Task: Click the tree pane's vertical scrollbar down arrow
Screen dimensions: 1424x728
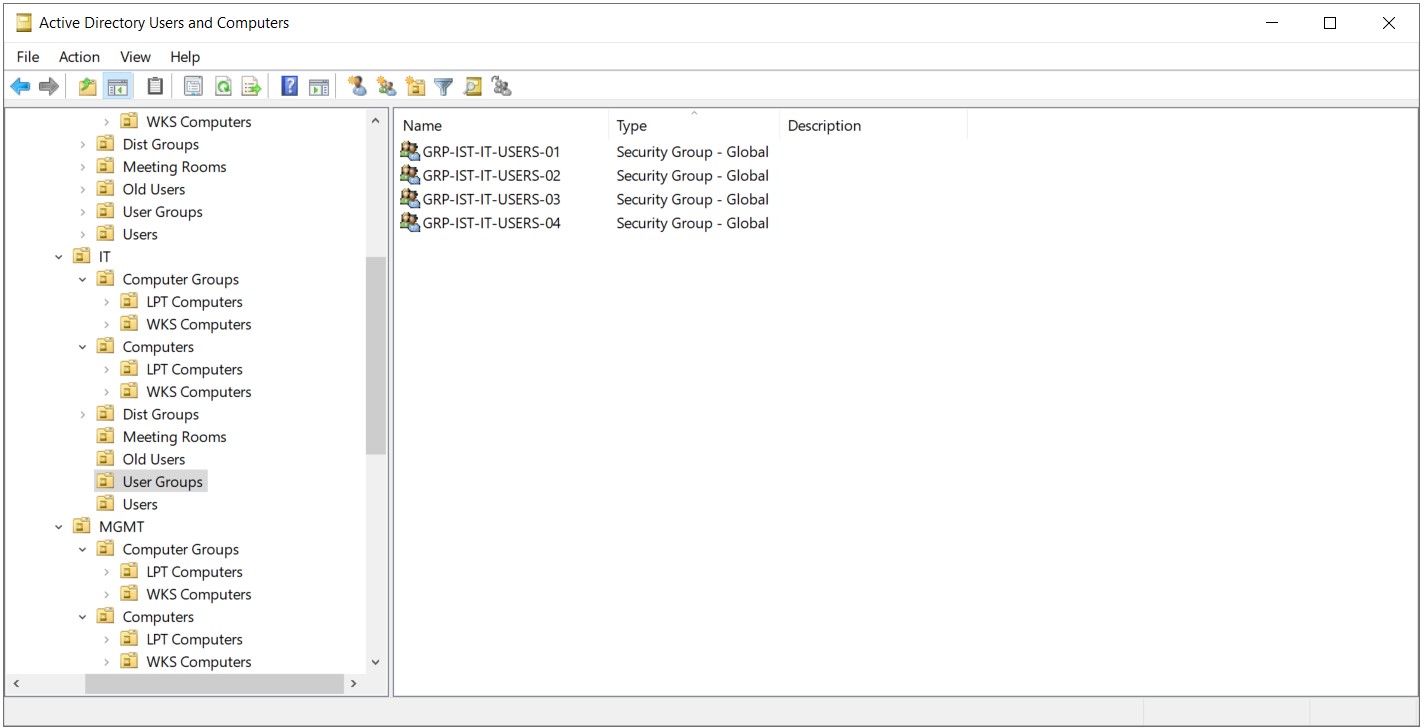Action: pyautogui.click(x=376, y=662)
